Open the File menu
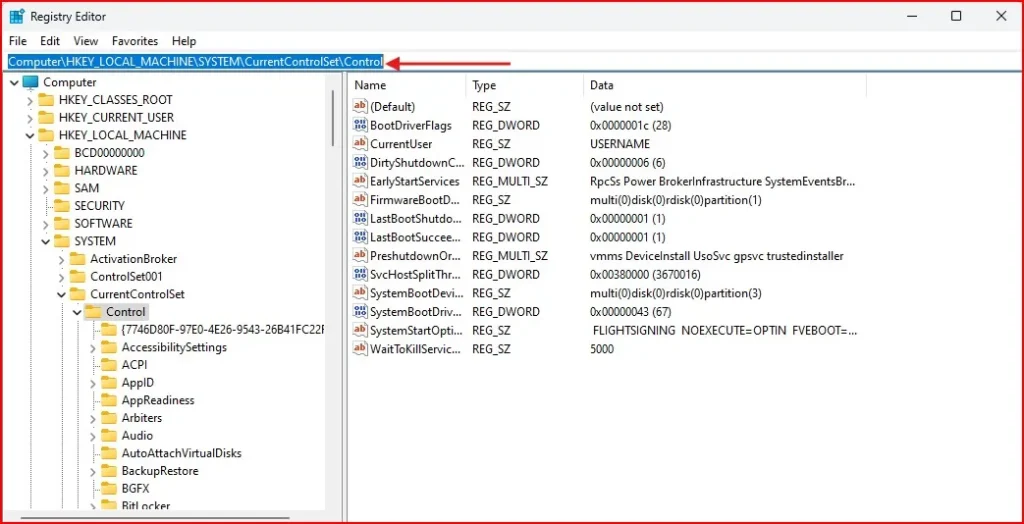1024x524 pixels. pos(18,41)
